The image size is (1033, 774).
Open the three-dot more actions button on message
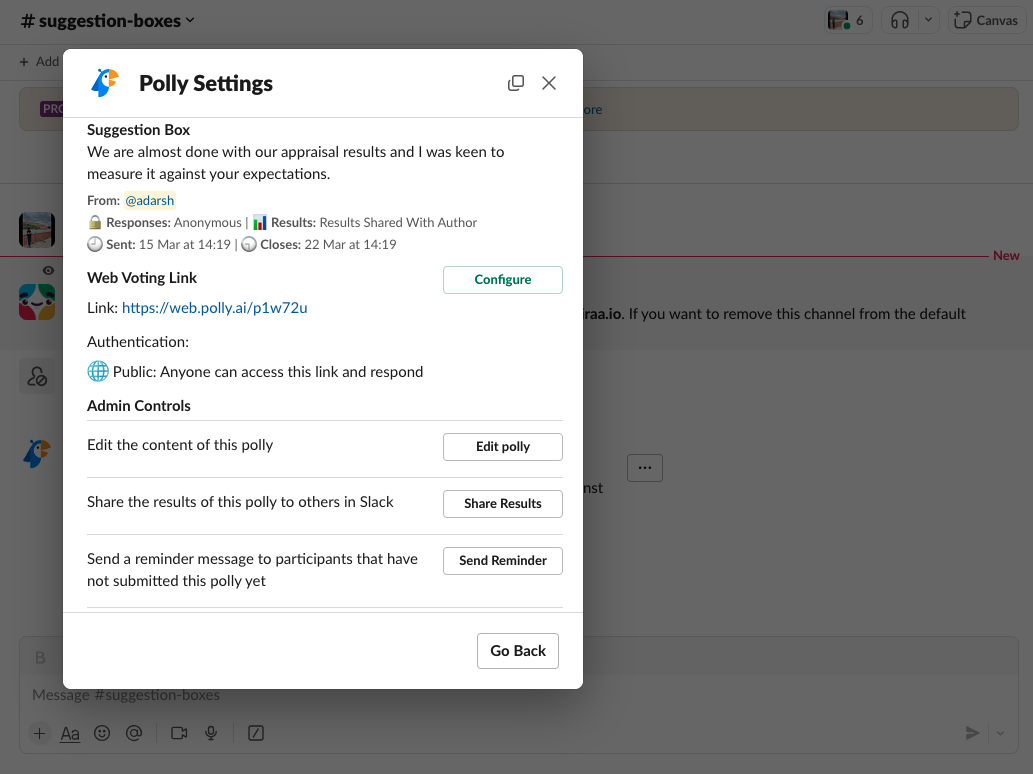coord(645,468)
